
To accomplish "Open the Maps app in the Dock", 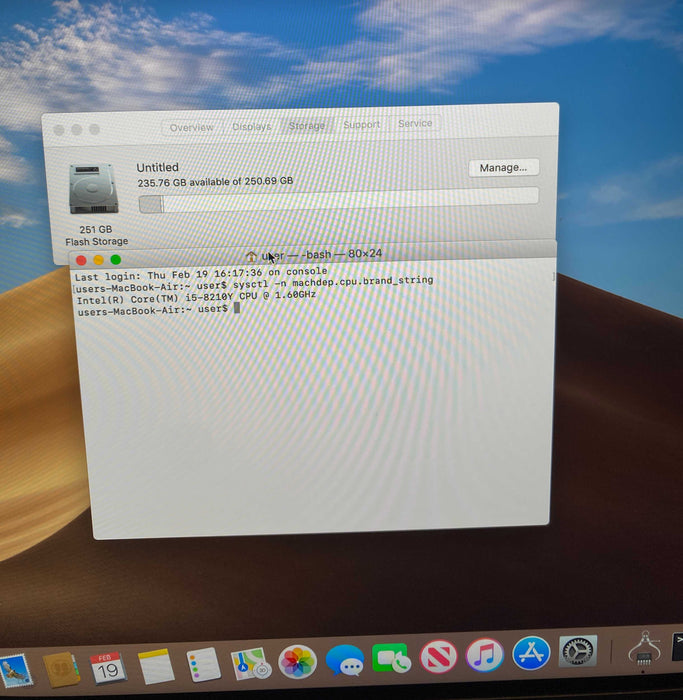I will [x=251, y=664].
